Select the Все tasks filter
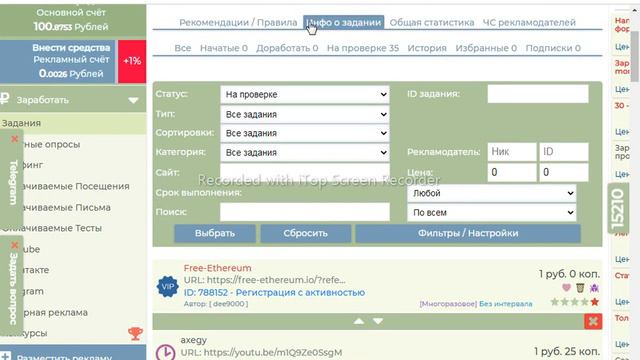 (182, 48)
